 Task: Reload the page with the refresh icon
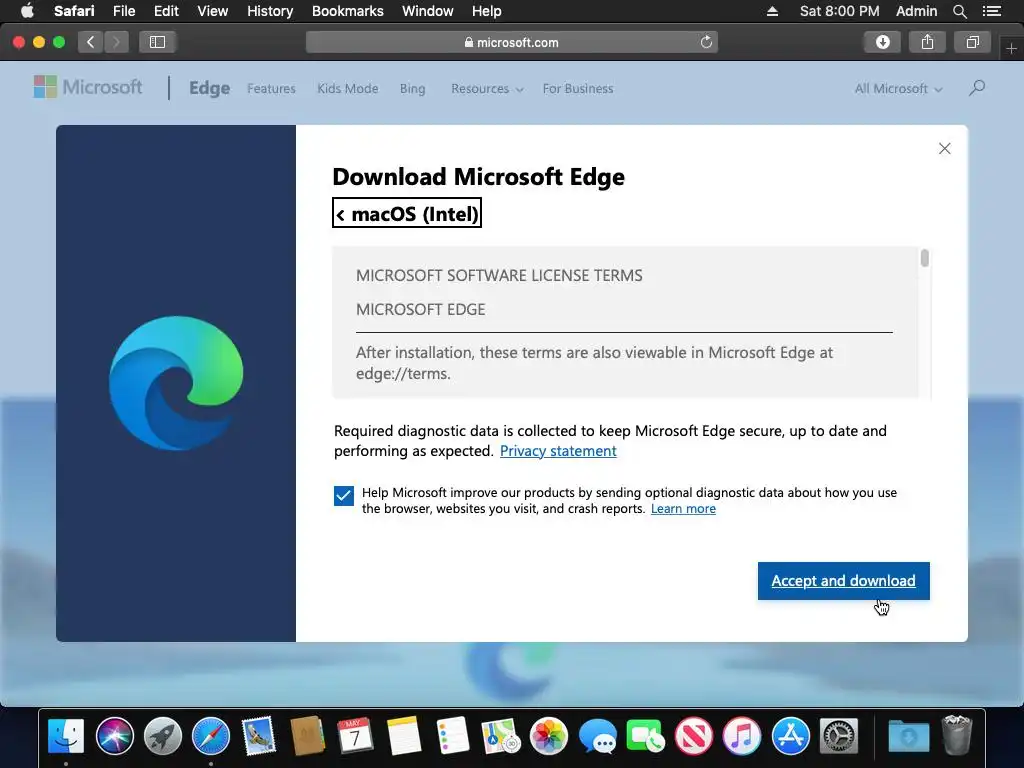[x=706, y=42]
